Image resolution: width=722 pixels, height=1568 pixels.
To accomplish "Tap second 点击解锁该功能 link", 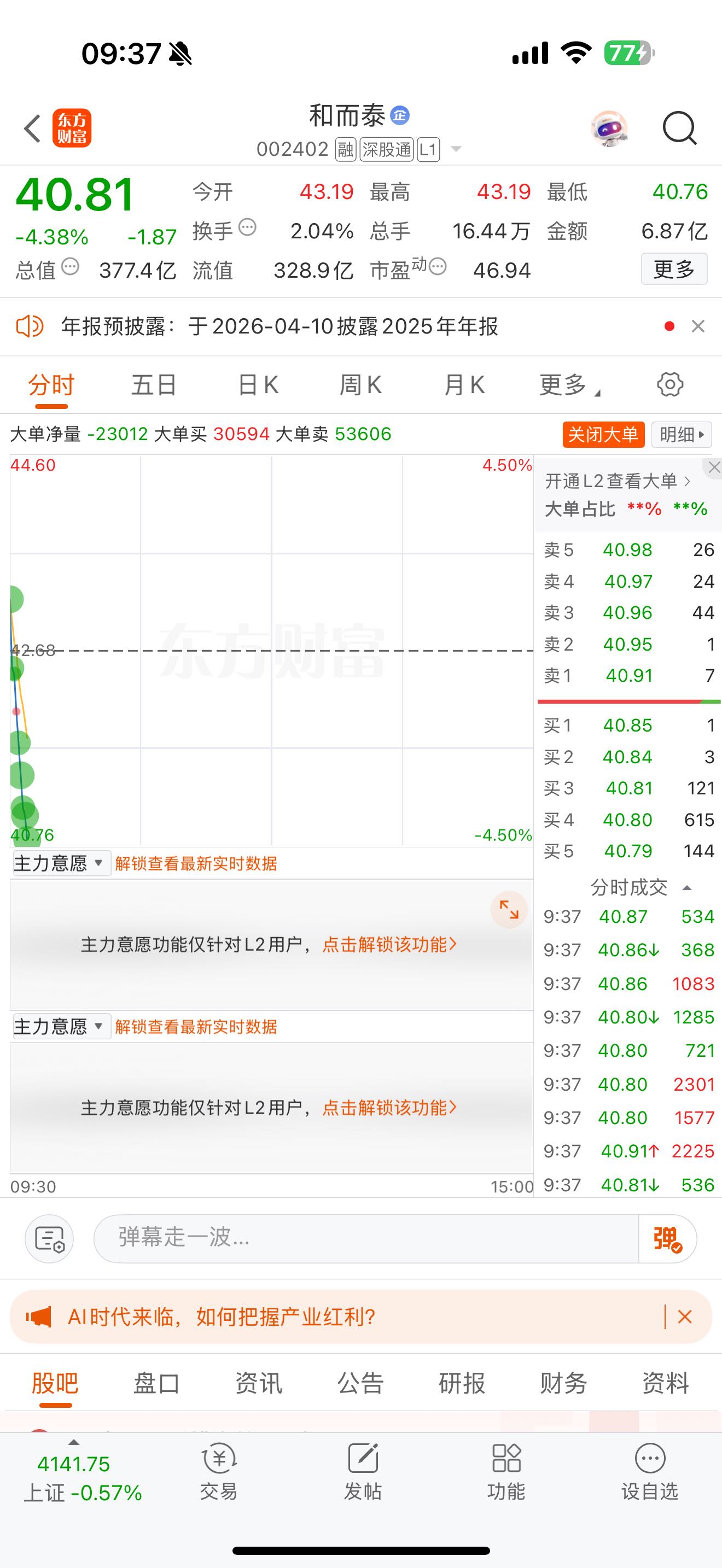I will (x=389, y=1108).
